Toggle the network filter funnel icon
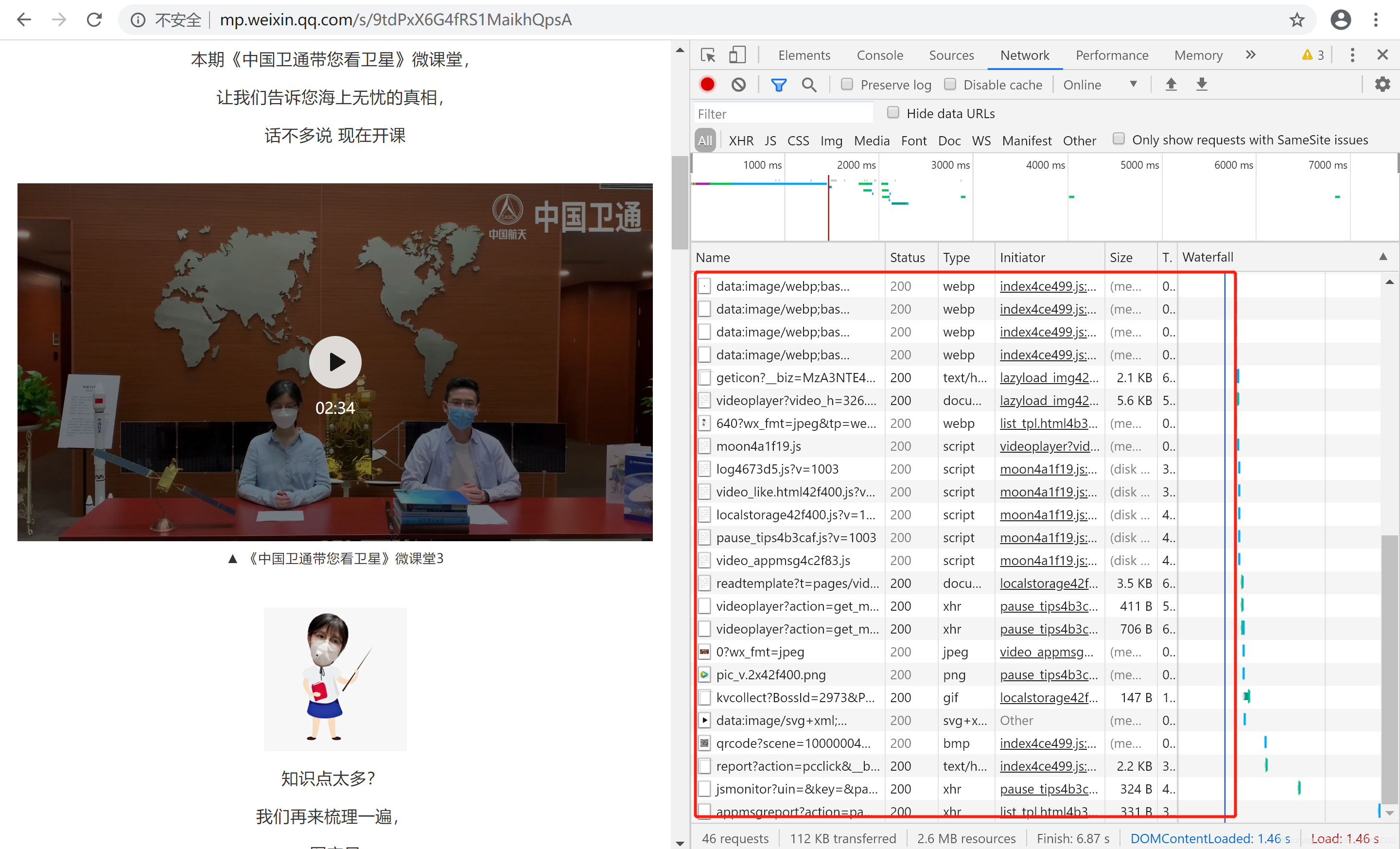The width and height of the screenshot is (1400, 849). pos(778,85)
